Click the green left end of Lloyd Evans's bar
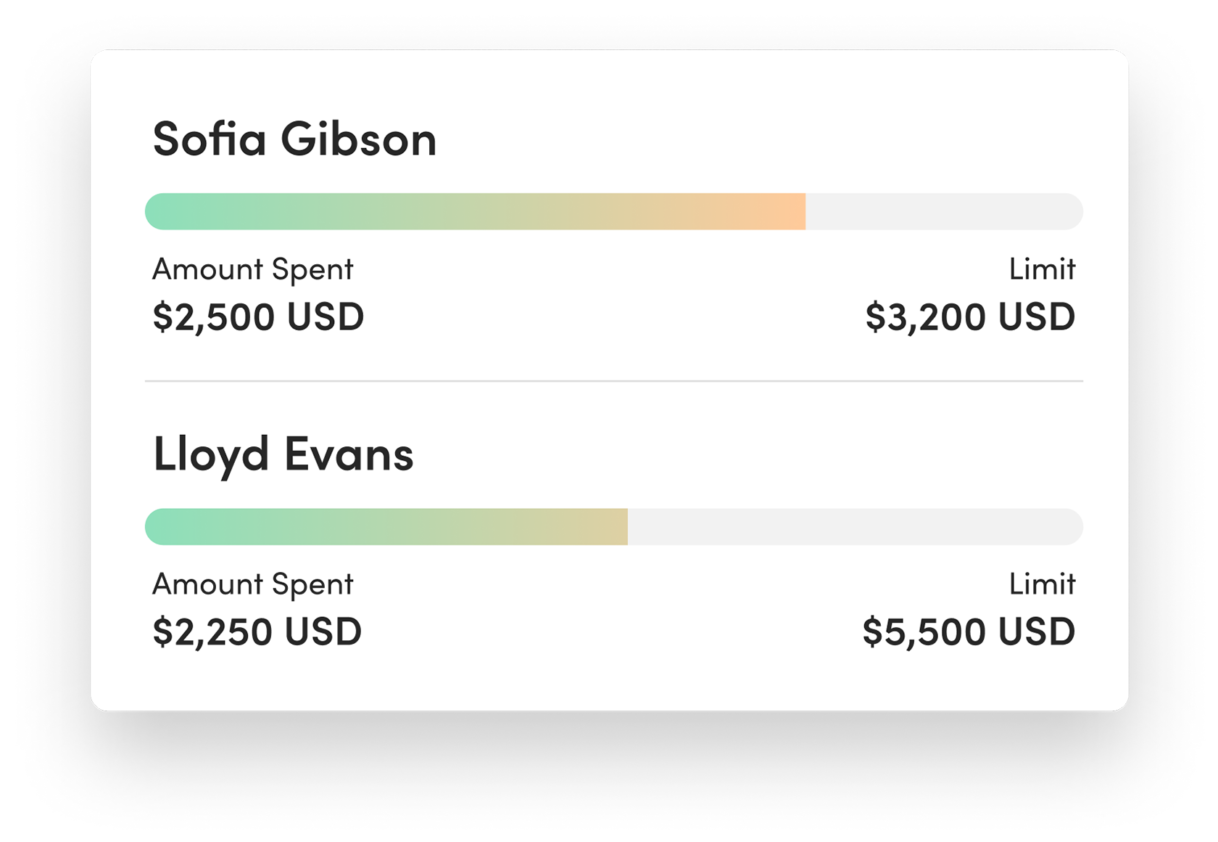 (165, 527)
